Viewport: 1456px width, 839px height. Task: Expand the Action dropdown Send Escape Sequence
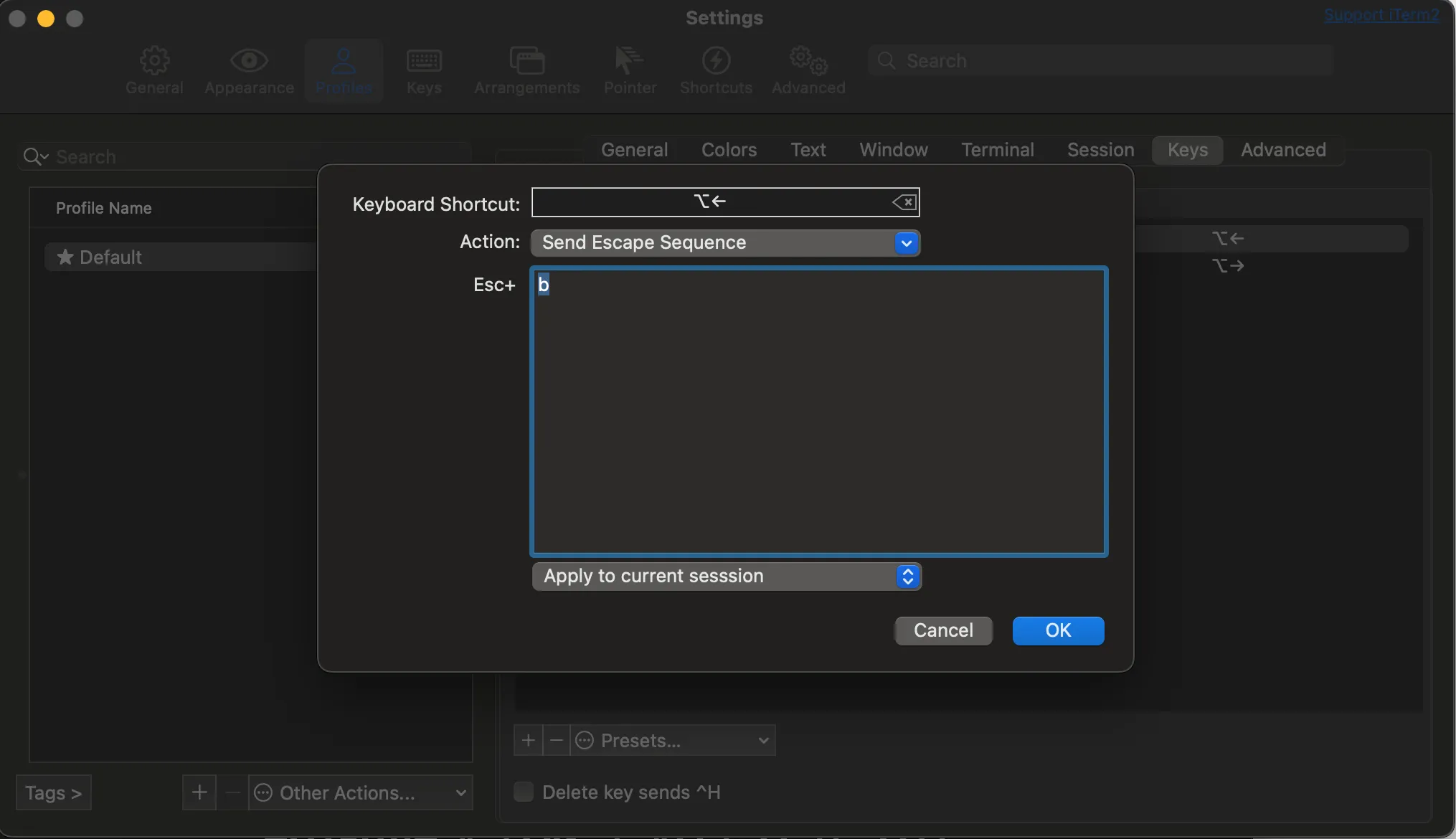pos(725,243)
